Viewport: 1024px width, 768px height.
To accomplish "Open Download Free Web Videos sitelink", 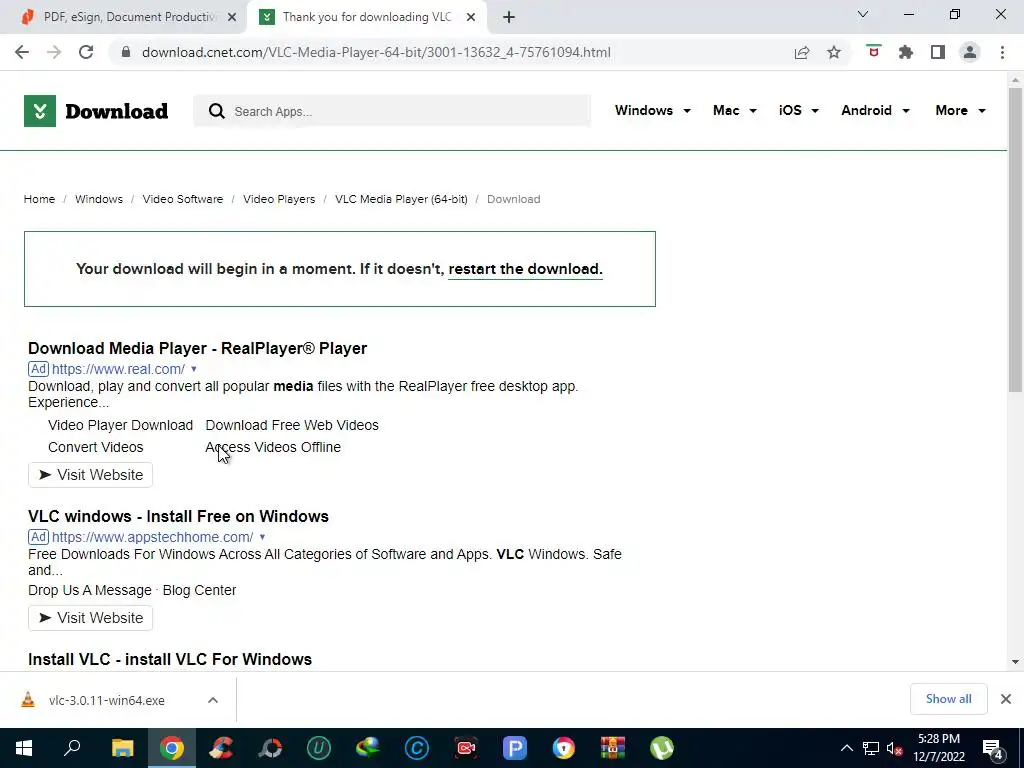I will coord(292,425).
